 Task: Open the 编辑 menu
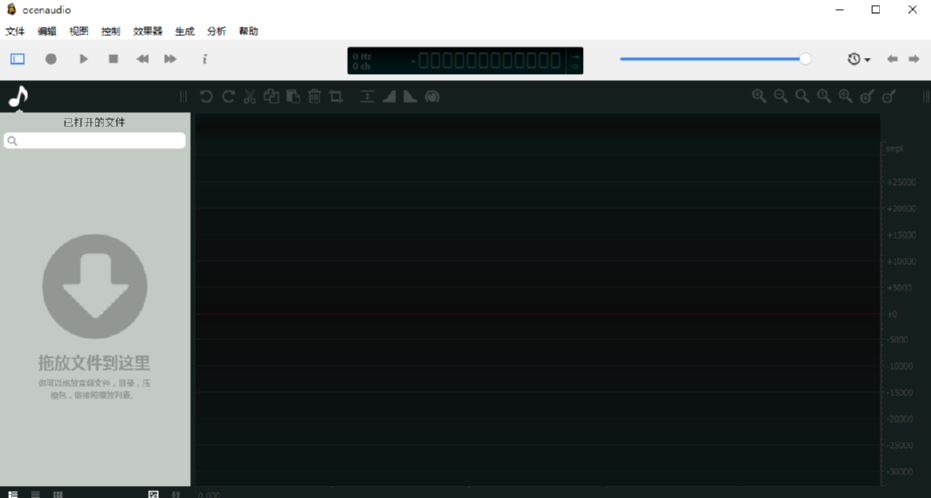pos(47,31)
